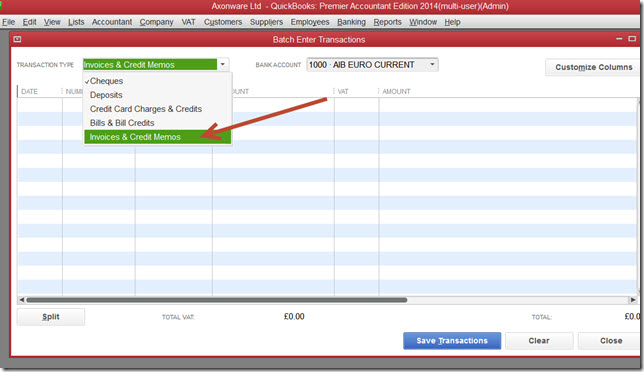Click the right scroll arrow of horizontal scrollbar

(x=633, y=300)
